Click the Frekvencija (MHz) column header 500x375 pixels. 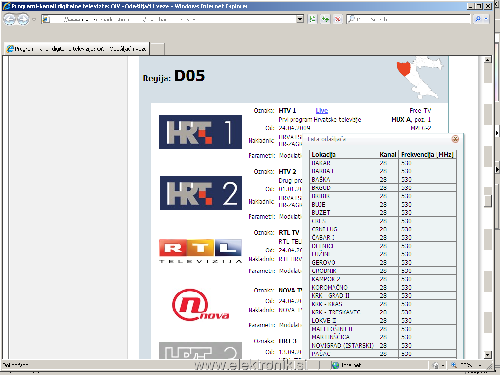click(427, 155)
